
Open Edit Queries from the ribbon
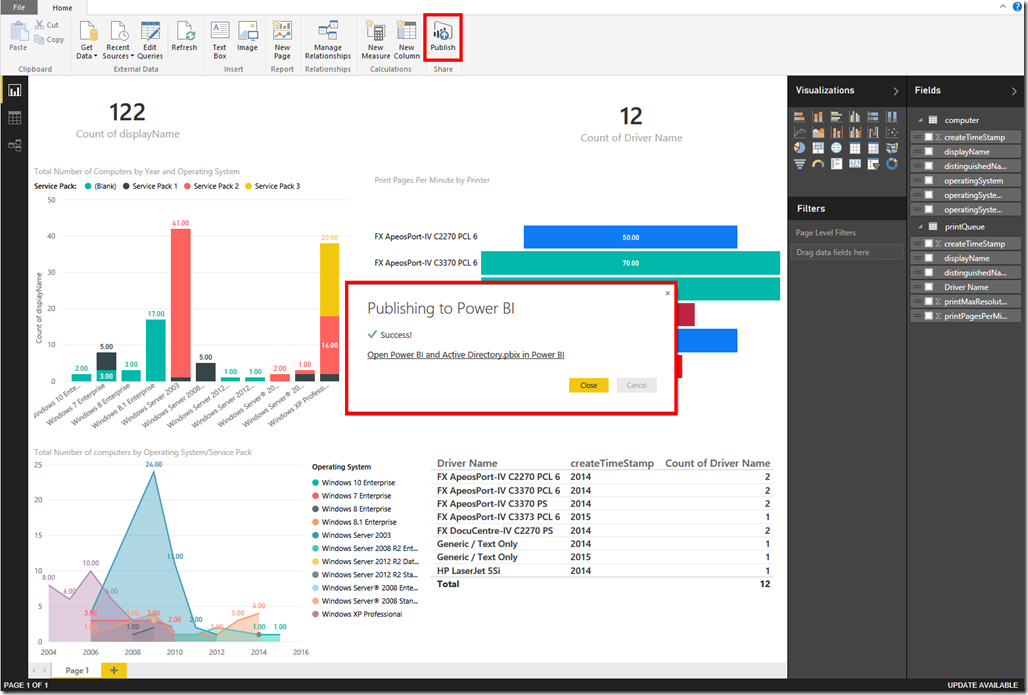coord(150,40)
